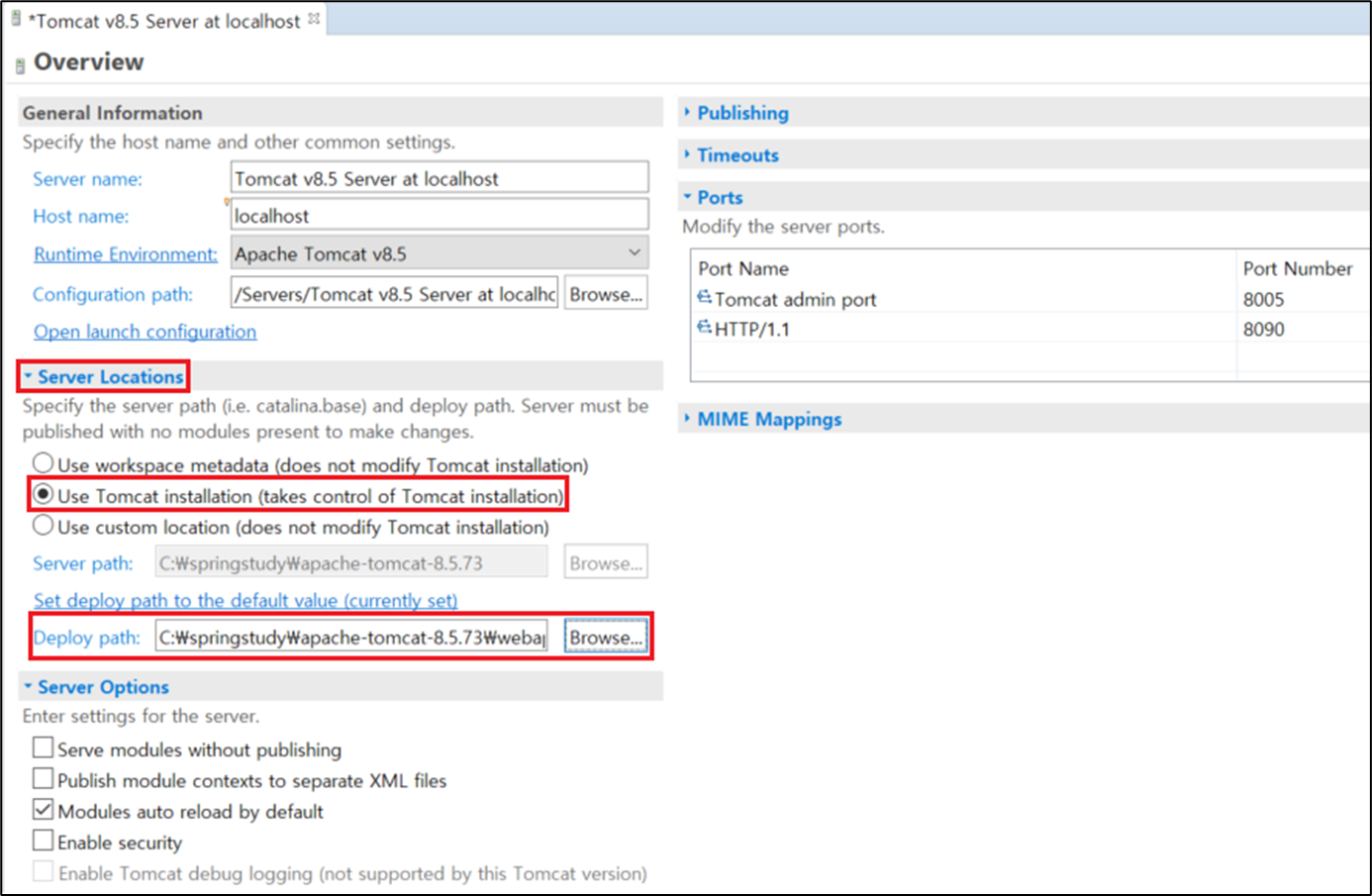This screenshot has height=896, width=1372.
Task: Click the Configuration path text field
Action: coord(394,294)
